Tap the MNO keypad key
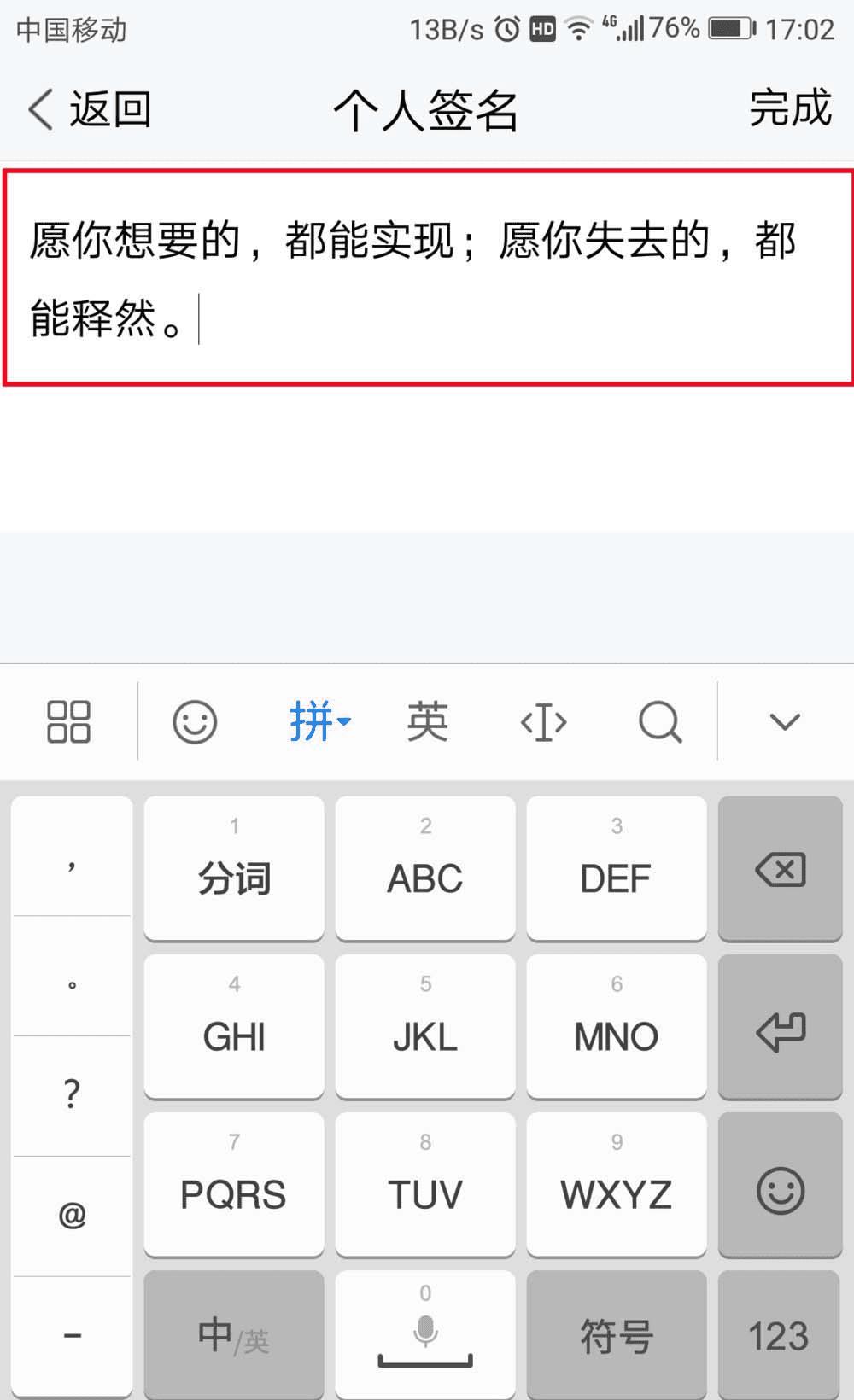 [617, 1027]
